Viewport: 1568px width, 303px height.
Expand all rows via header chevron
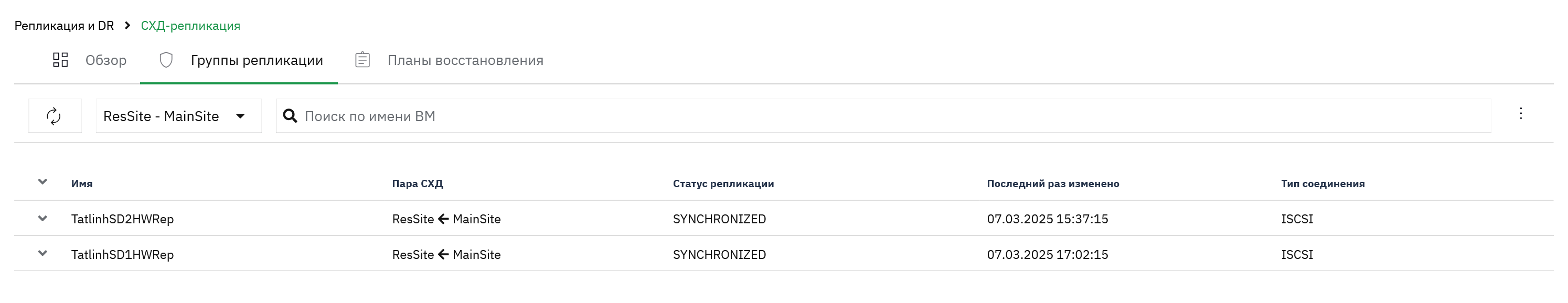coord(42,182)
